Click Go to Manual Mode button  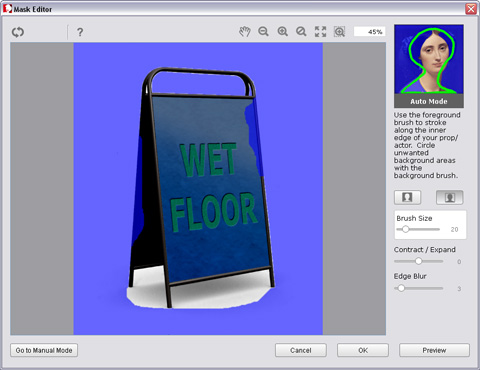pyautogui.click(x=44, y=350)
